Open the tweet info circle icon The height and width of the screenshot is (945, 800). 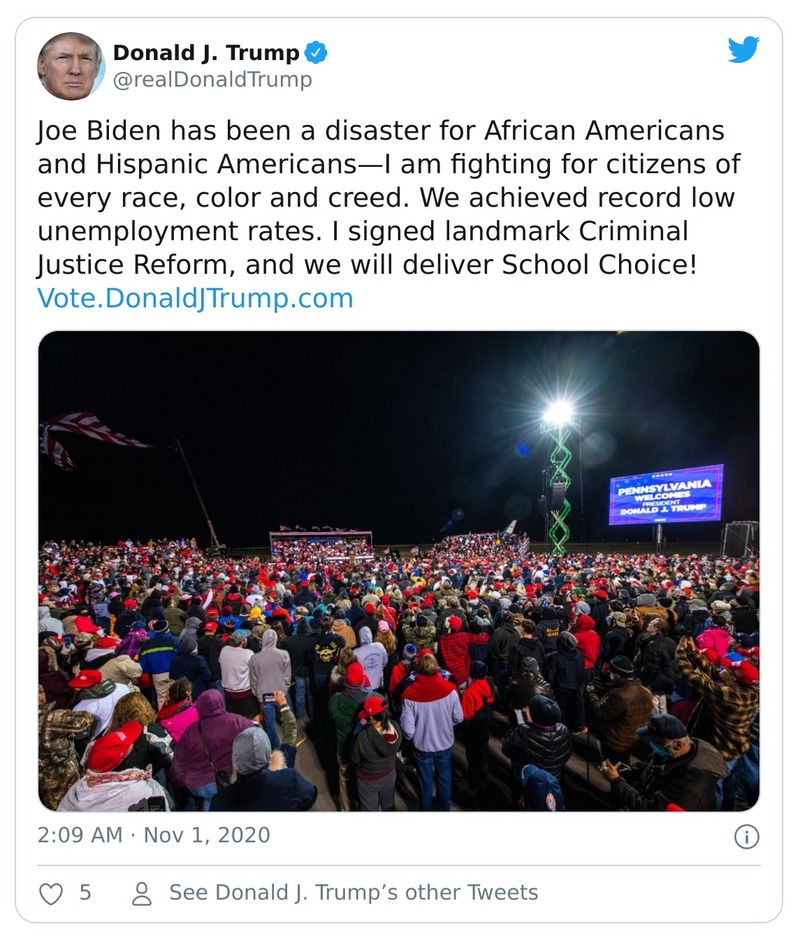pyautogui.click(x=746, y=837)
